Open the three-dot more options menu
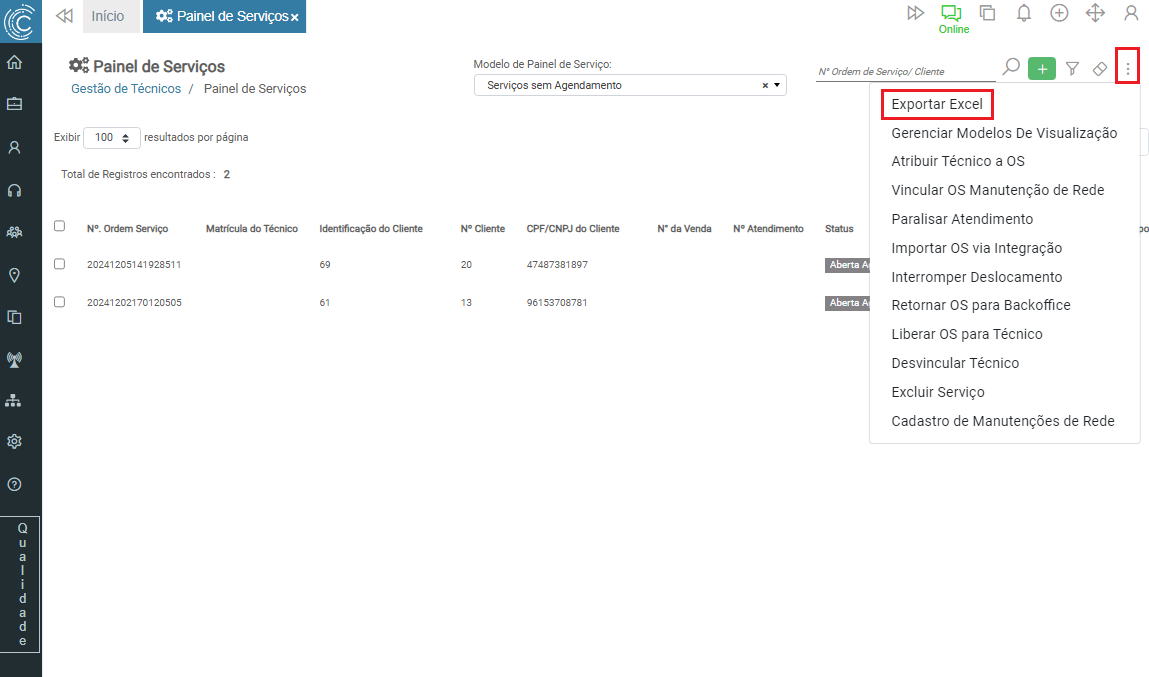The width and height of the screenshot is (1149, 677). tap(1128, 69)
